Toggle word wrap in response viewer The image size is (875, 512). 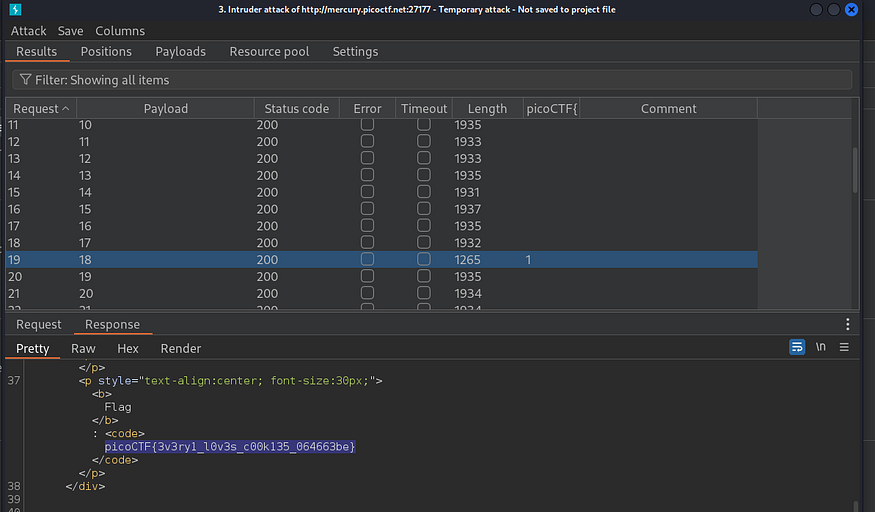pyautogui.click(x=797, y=347)
